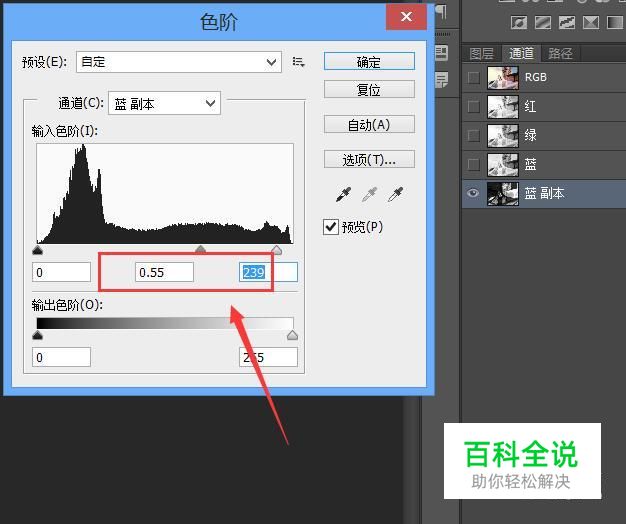Viewport: 626px width, 524px height.
Task: Switch to the 路径 tab
Action: tap(560, 53)
